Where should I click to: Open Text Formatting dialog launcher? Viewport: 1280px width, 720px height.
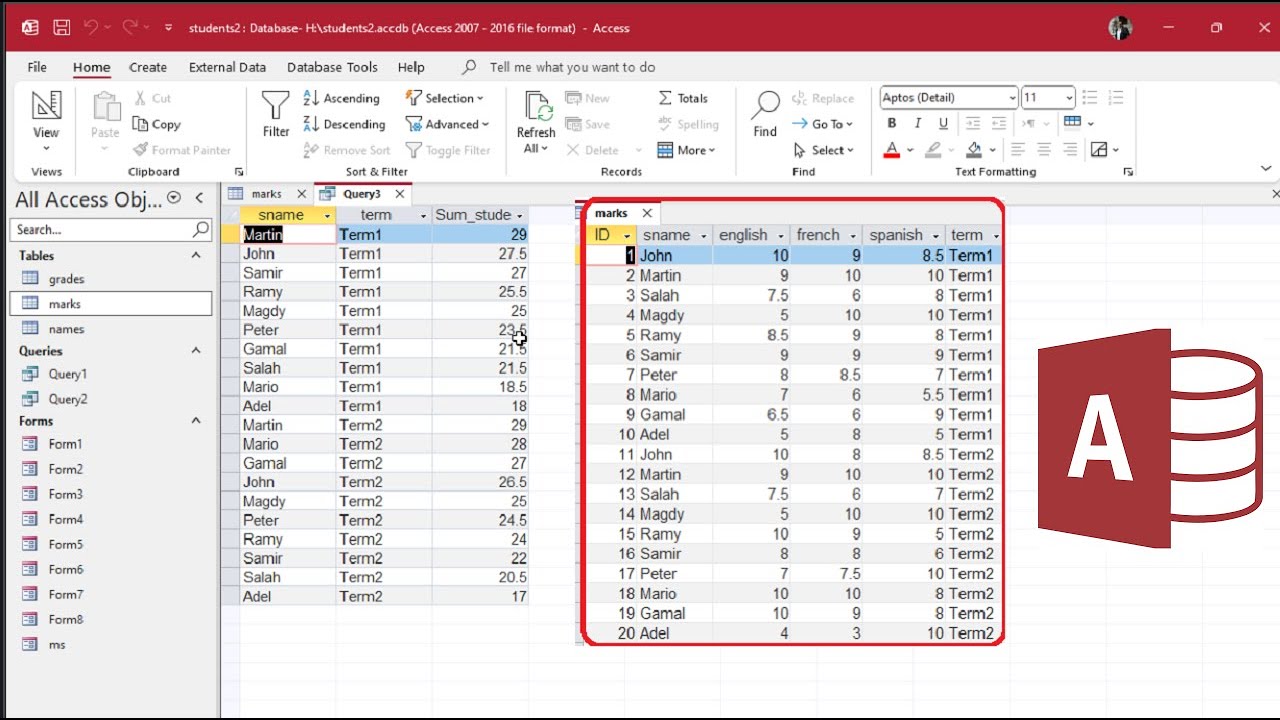[1128, 172]
